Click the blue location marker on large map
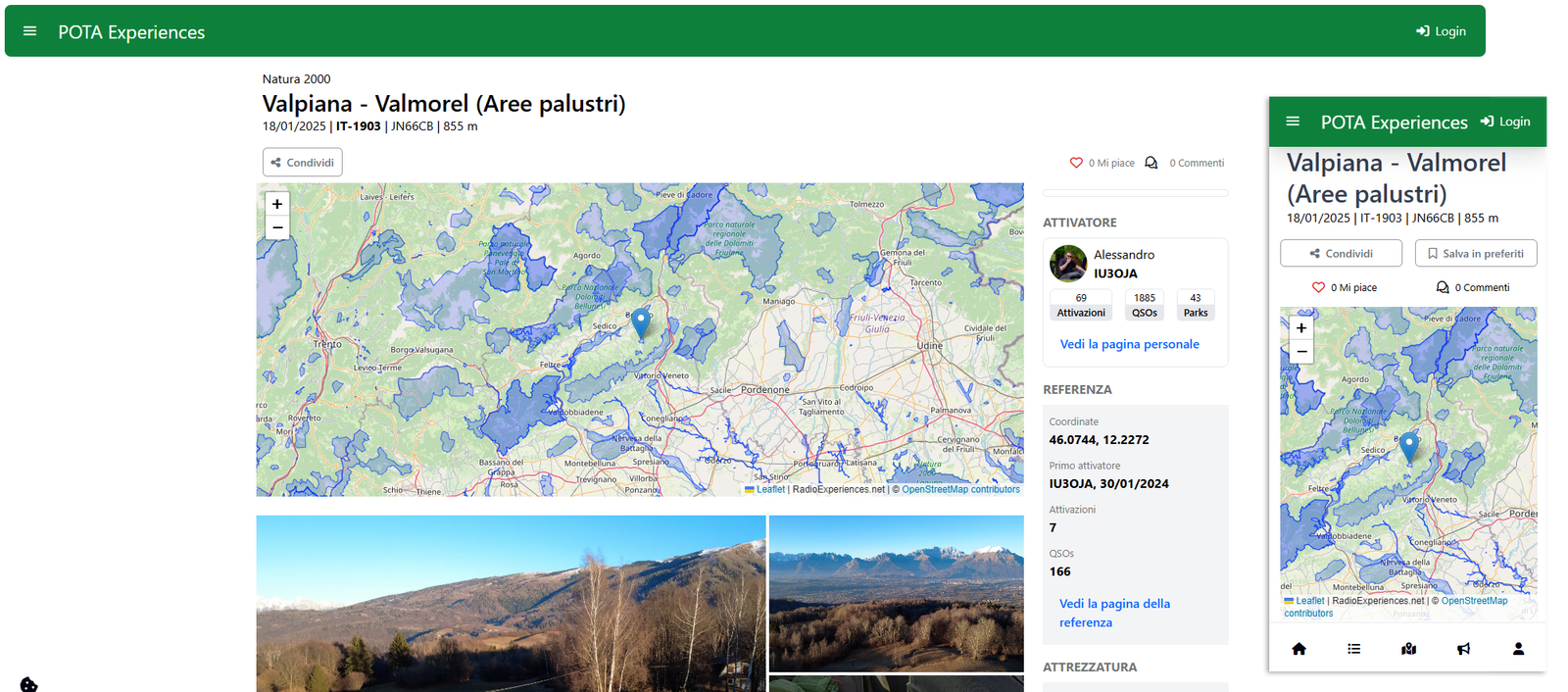 click(x=640, y=322)
